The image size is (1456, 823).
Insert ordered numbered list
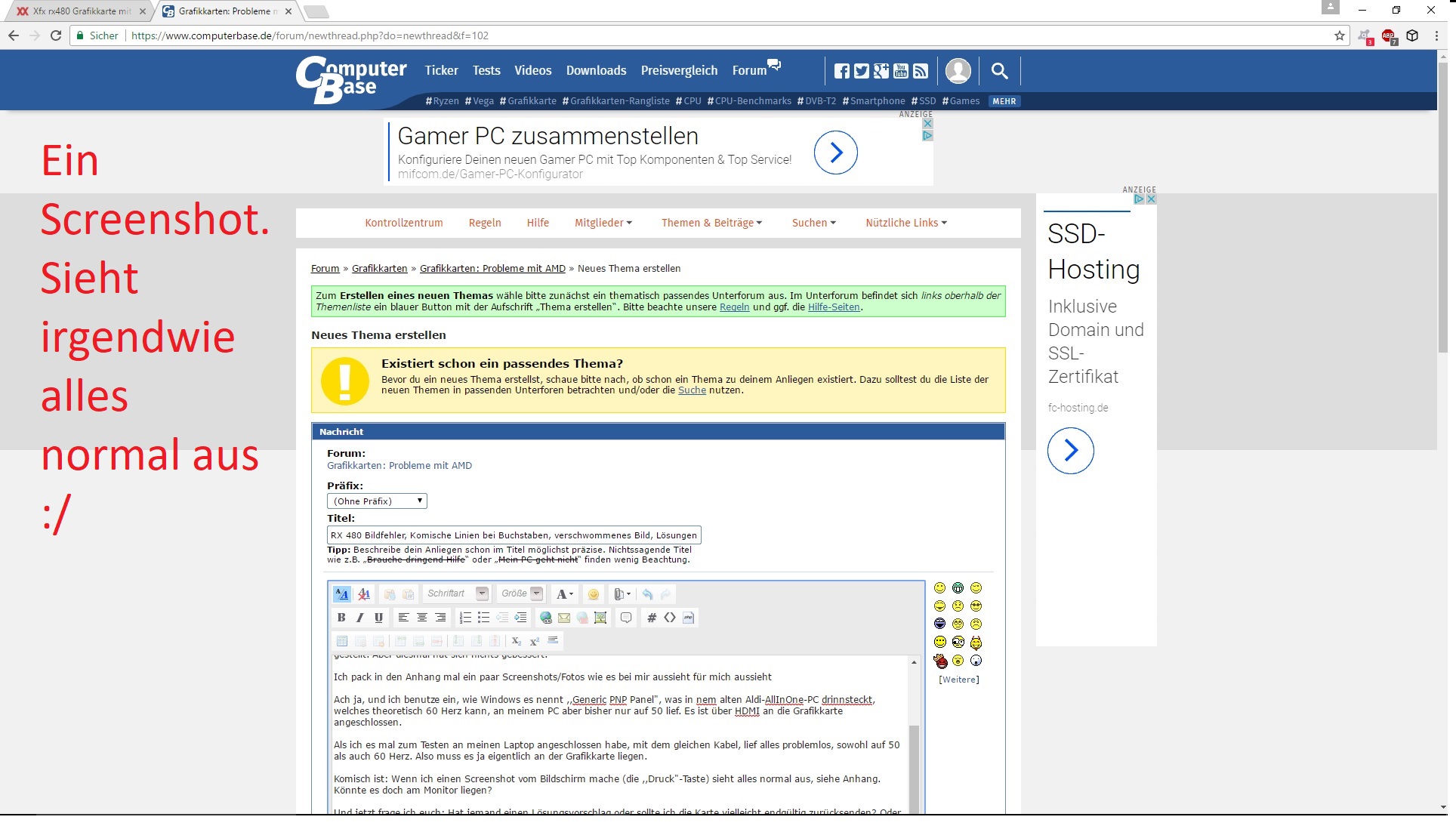click(465, 618)
